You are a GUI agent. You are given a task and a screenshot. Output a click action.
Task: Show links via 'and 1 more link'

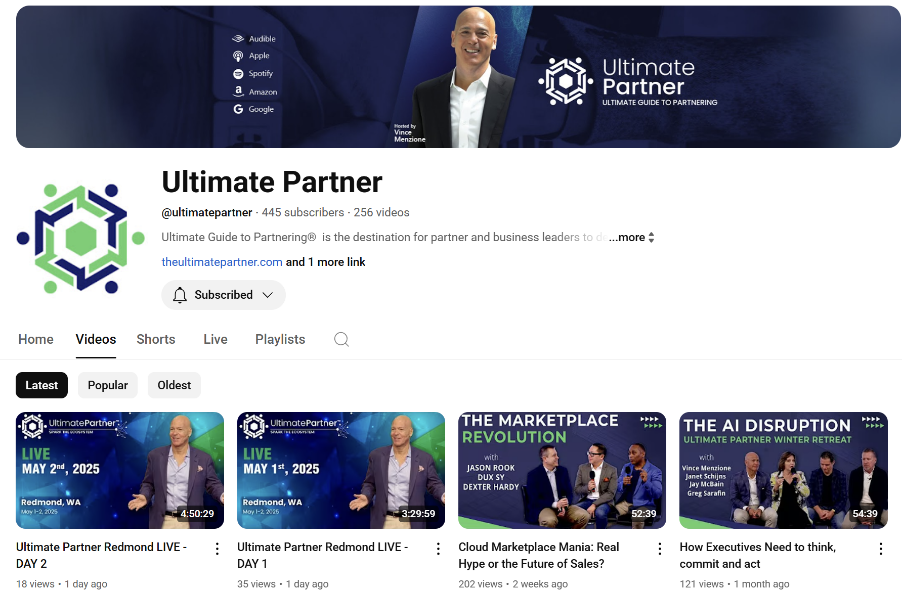326,262
